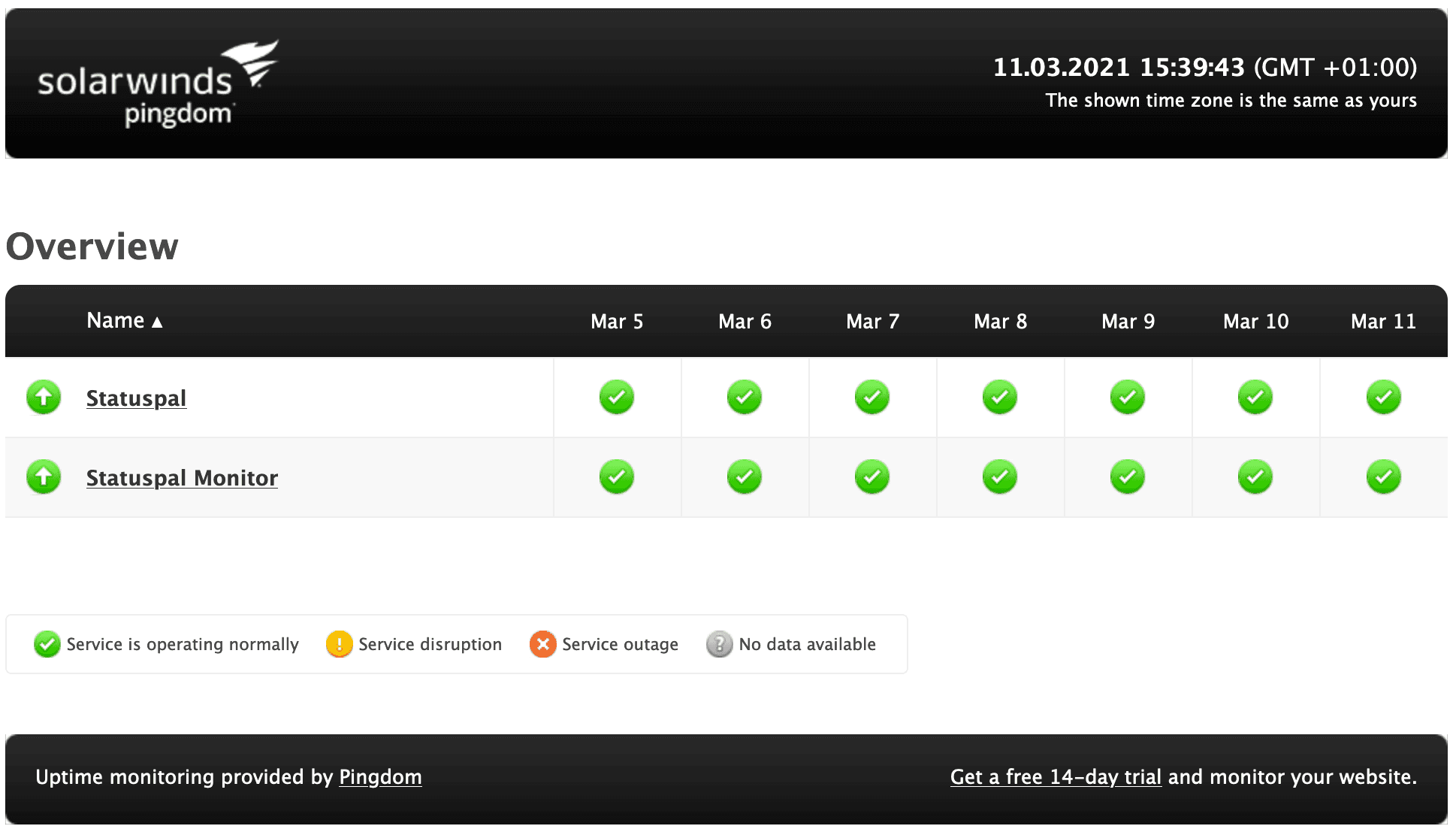Click Statuspal's Mar 6 status checkmark
Image resolution: width=1456 pixels, height=832 pixels.
(745, 397)
